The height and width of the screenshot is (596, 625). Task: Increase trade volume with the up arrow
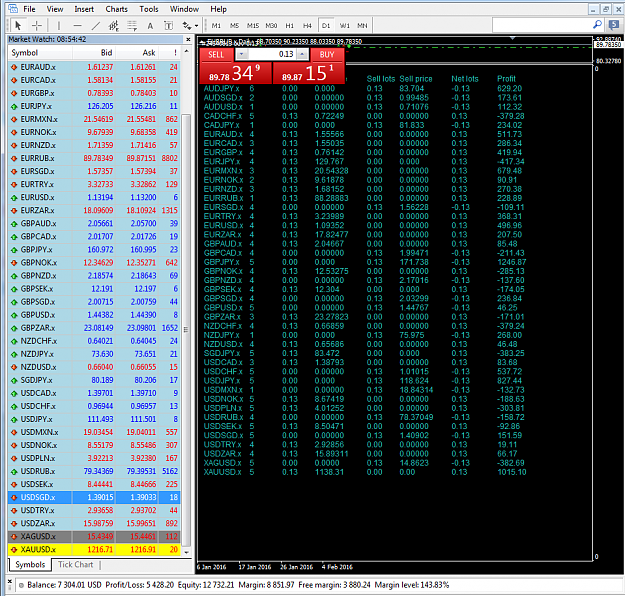pos(303,54)
